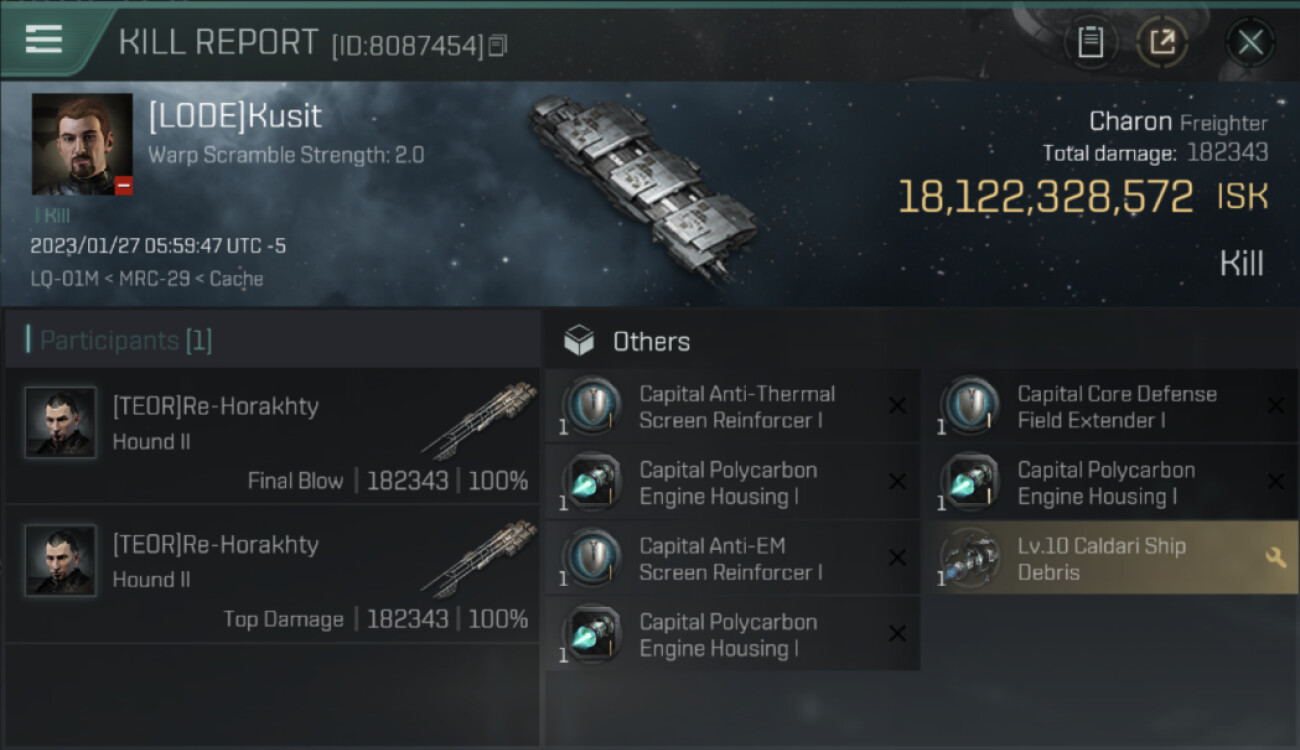This screenshot has height=750, width=1300.
Task: Open the hamburger menu icon
Action: pos(44,40)
